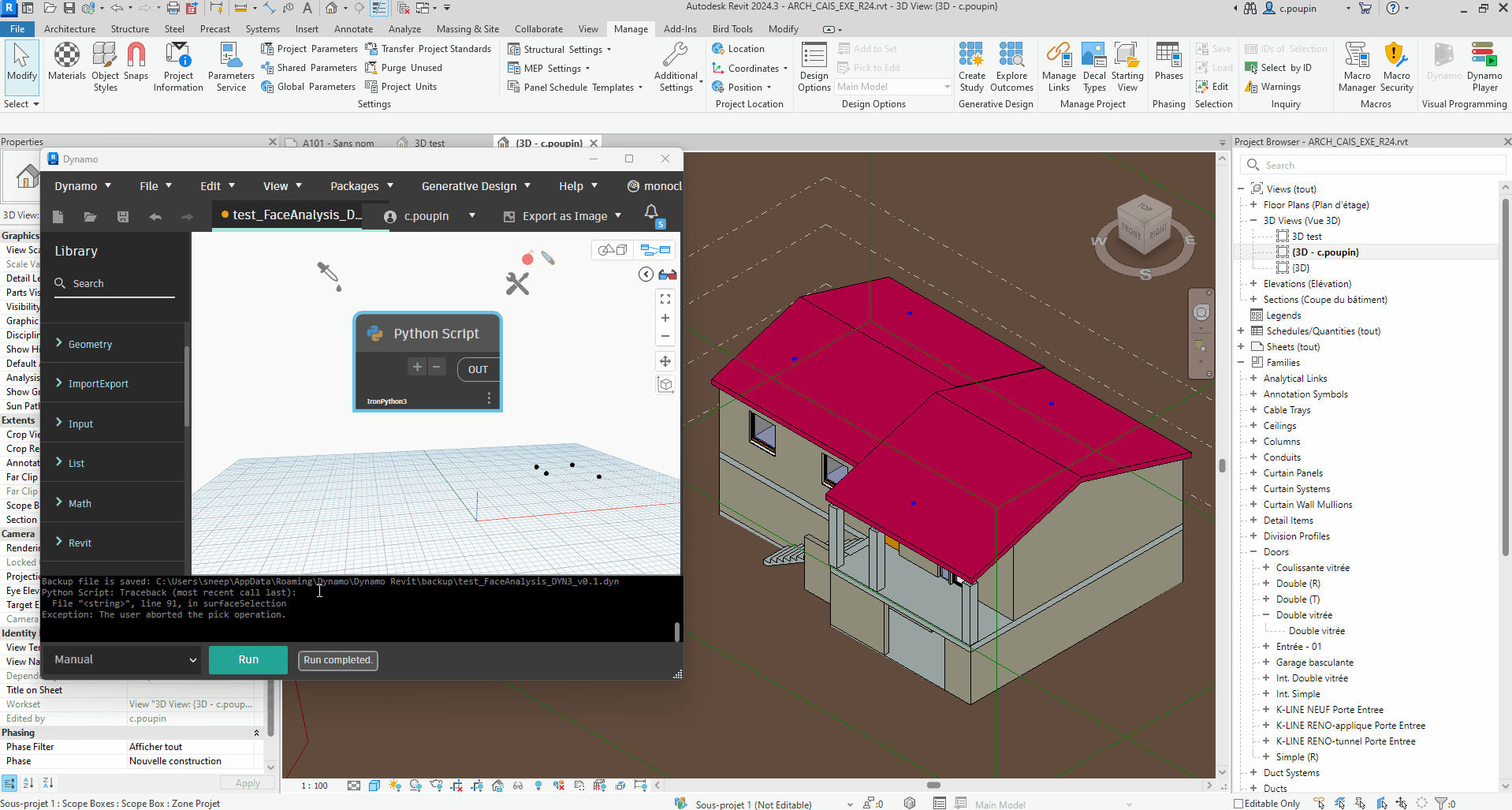Open Dynamo notifications bell
Screen dimensions: 1512x810
click(651, 212)
